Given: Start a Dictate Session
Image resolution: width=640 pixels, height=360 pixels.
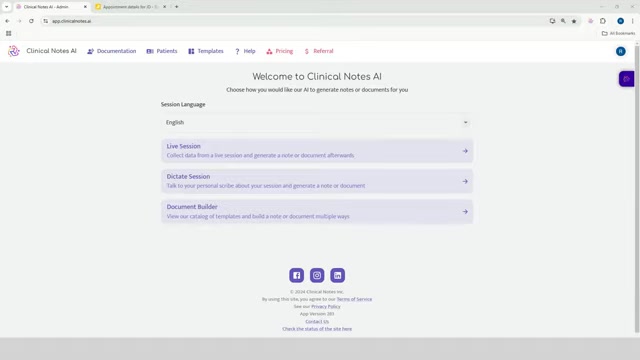Looking at the screenshot, I should pyautogui.click(x=317, y=181).
